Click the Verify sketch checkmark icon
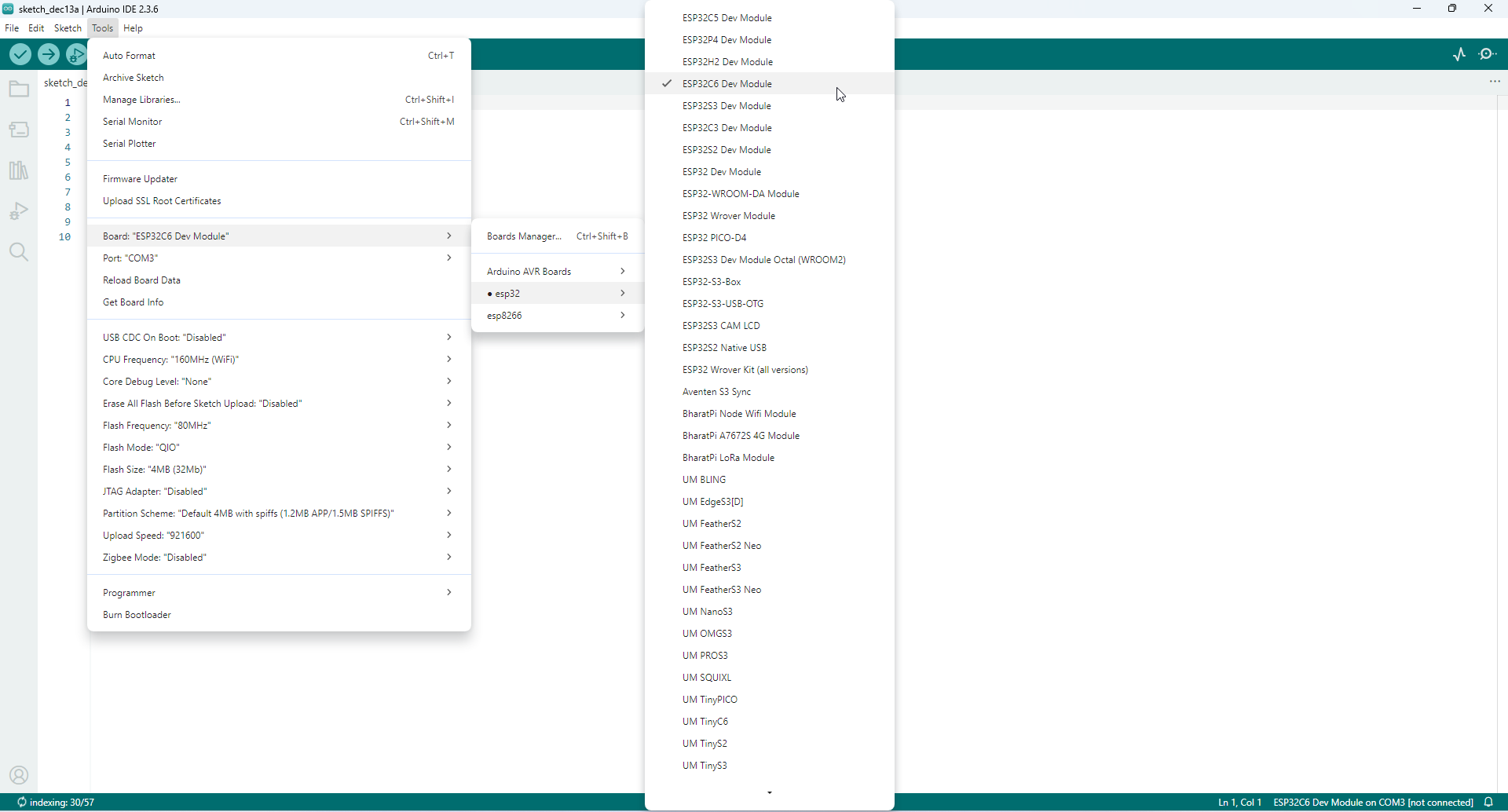1508x812 pixels. [20, 54]
